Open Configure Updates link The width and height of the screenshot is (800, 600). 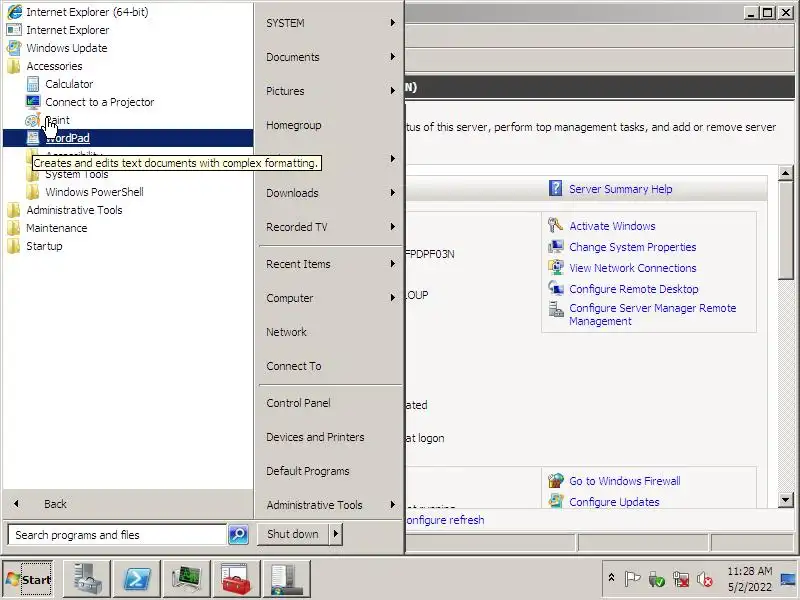(614, 502)
